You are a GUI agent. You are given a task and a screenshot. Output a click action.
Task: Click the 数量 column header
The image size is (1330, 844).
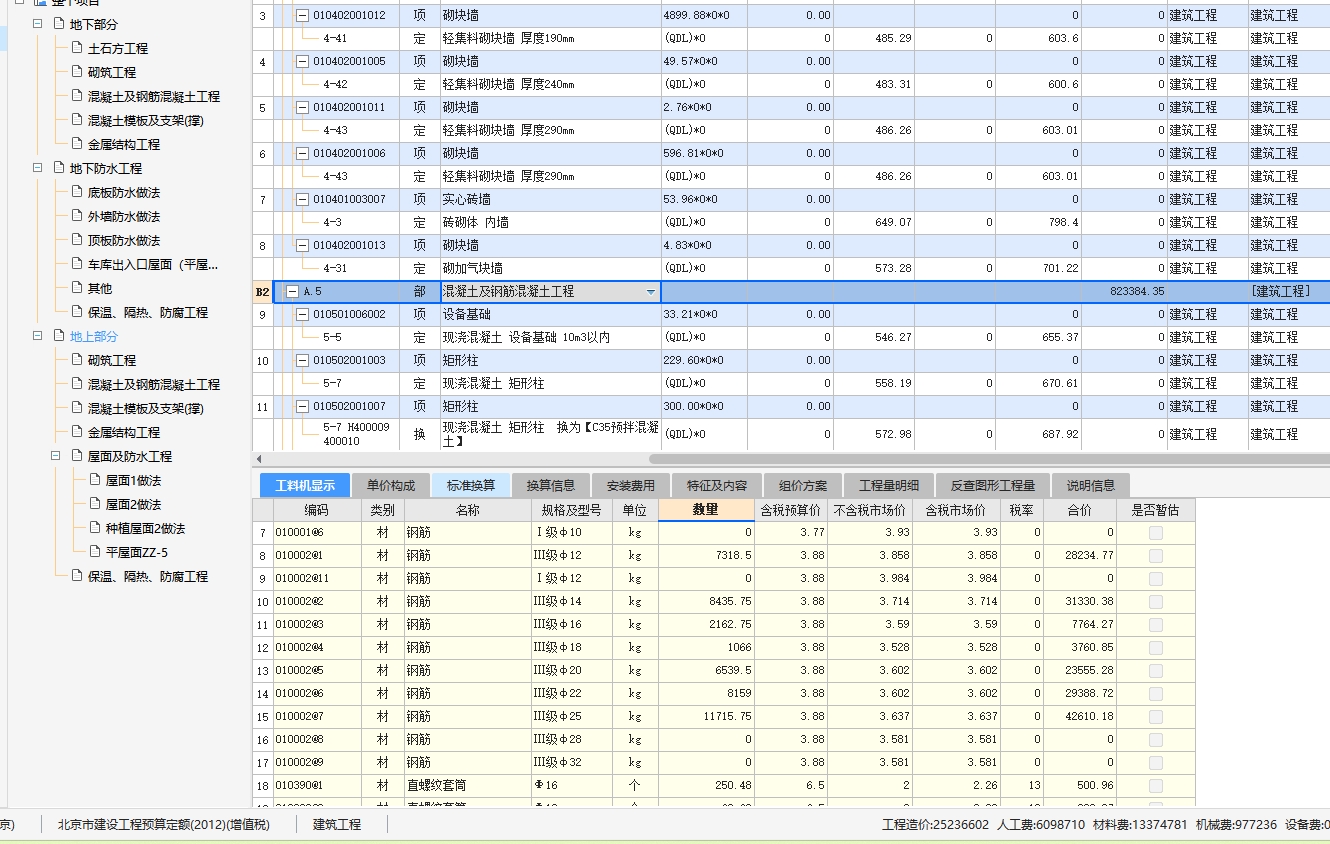706,510
